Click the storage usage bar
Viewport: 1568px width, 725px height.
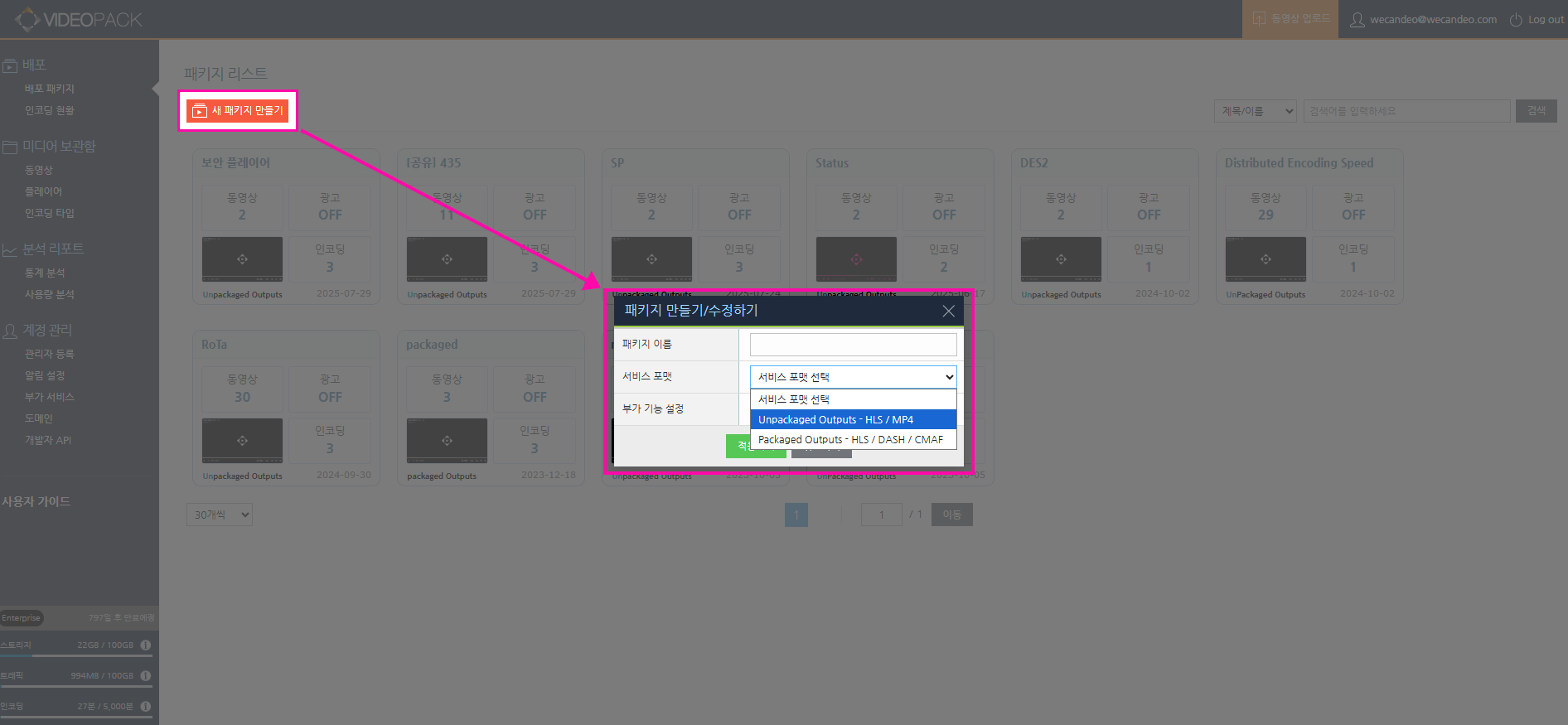tap(76, 655)
